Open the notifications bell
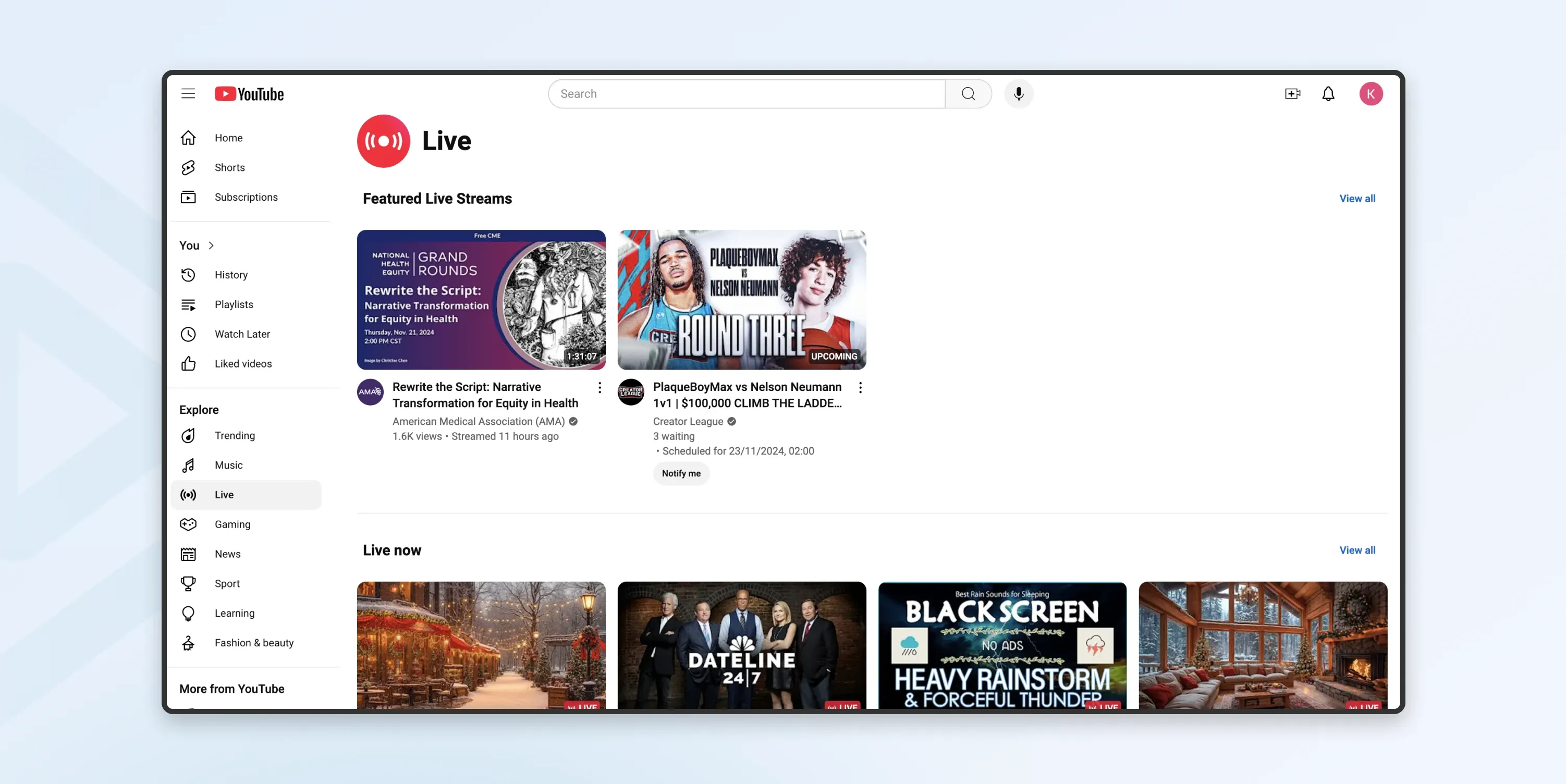This screenshot has width=1566, height=784. pos(1328,94)
